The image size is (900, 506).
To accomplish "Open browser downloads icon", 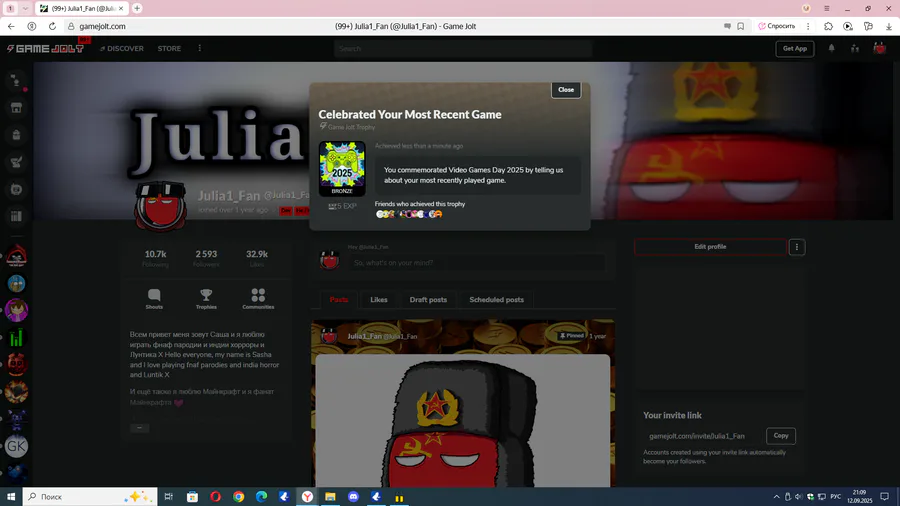I will [889, 26].
